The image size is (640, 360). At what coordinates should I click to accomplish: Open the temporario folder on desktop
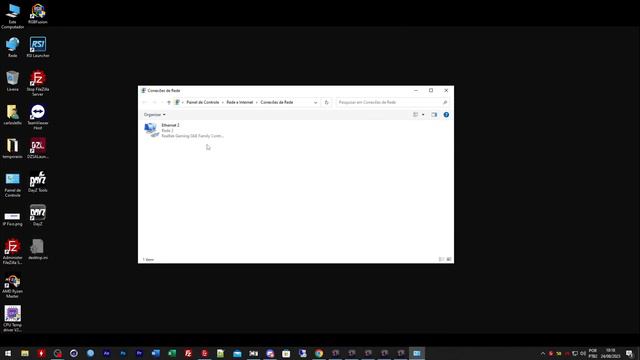pyautogui.click(x=13, y=148)
